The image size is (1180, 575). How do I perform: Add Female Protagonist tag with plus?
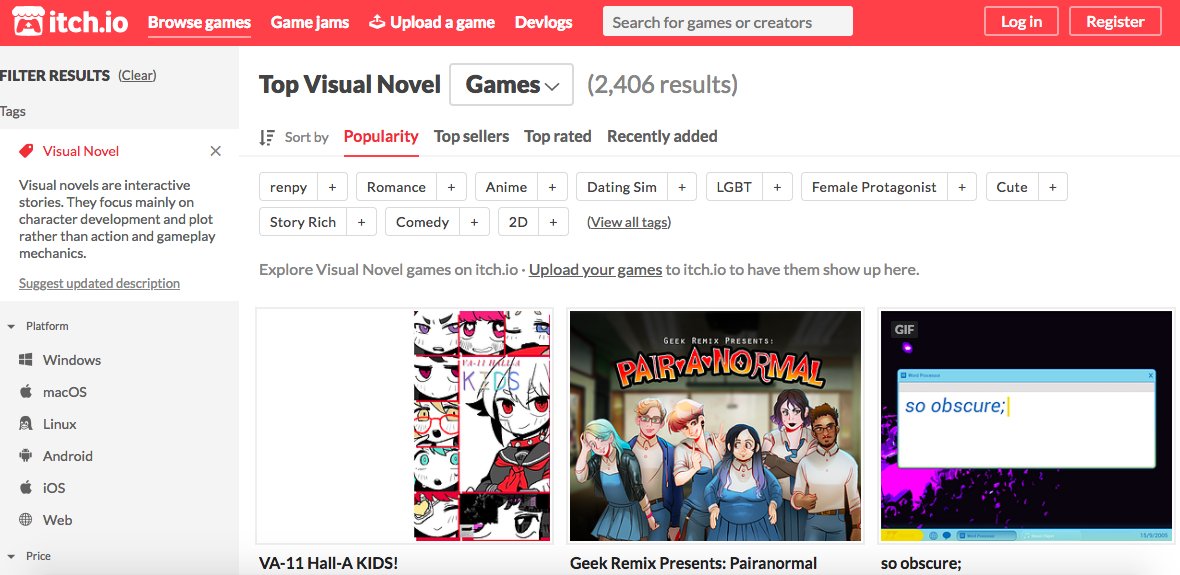tap(962, 187)
